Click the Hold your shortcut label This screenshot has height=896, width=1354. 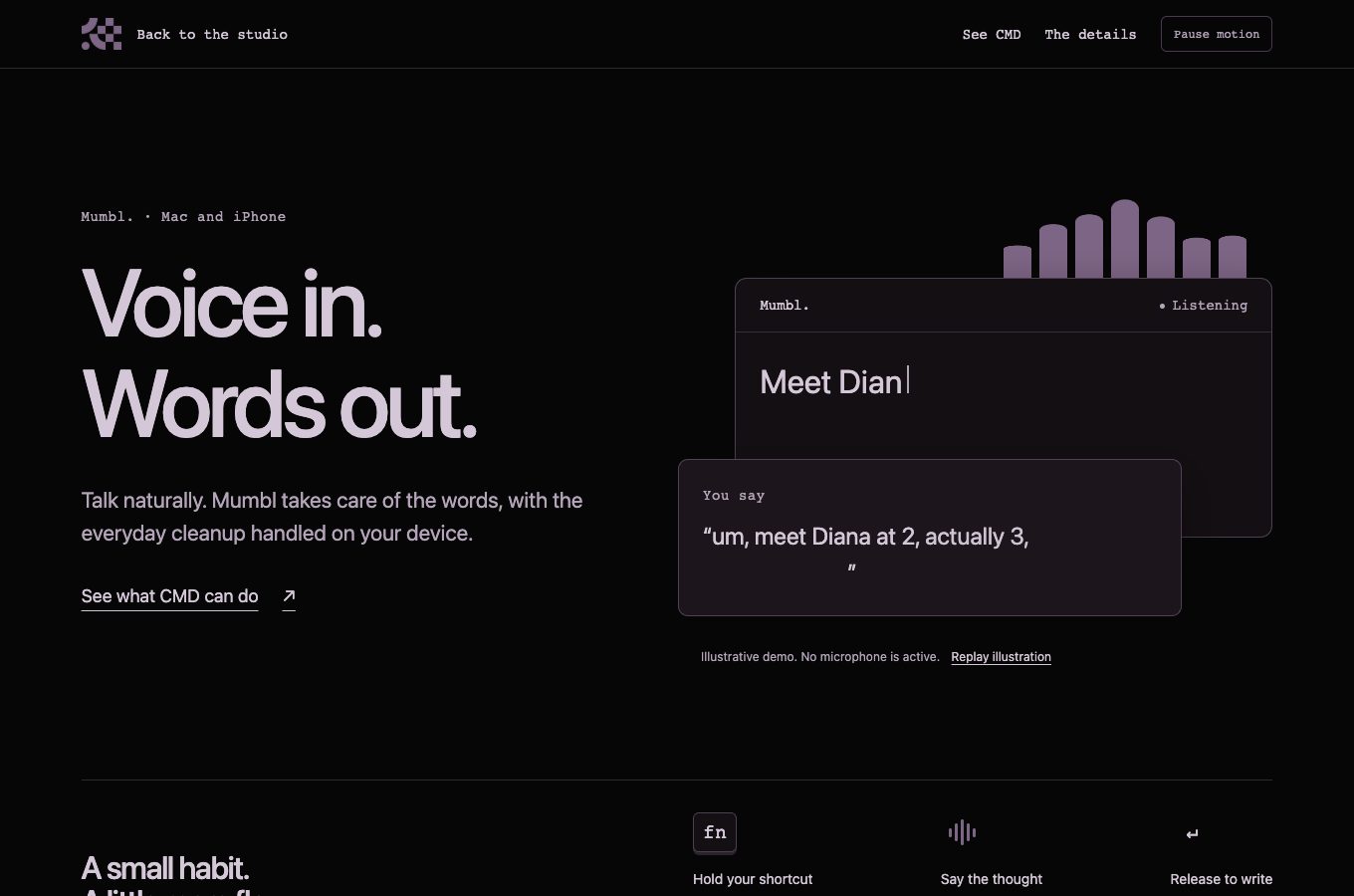click(753, 879)
